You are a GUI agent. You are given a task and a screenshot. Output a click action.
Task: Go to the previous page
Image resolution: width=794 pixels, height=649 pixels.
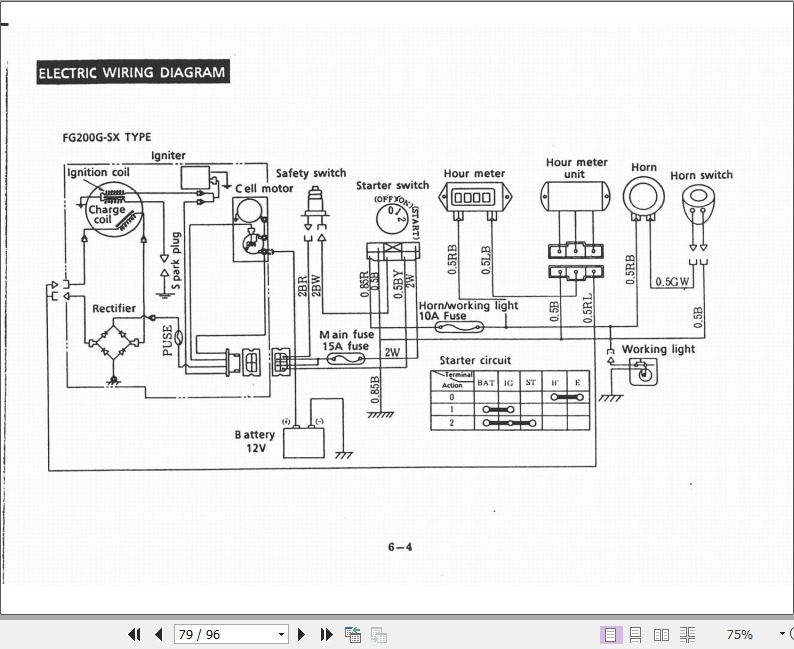coord(158,634)
